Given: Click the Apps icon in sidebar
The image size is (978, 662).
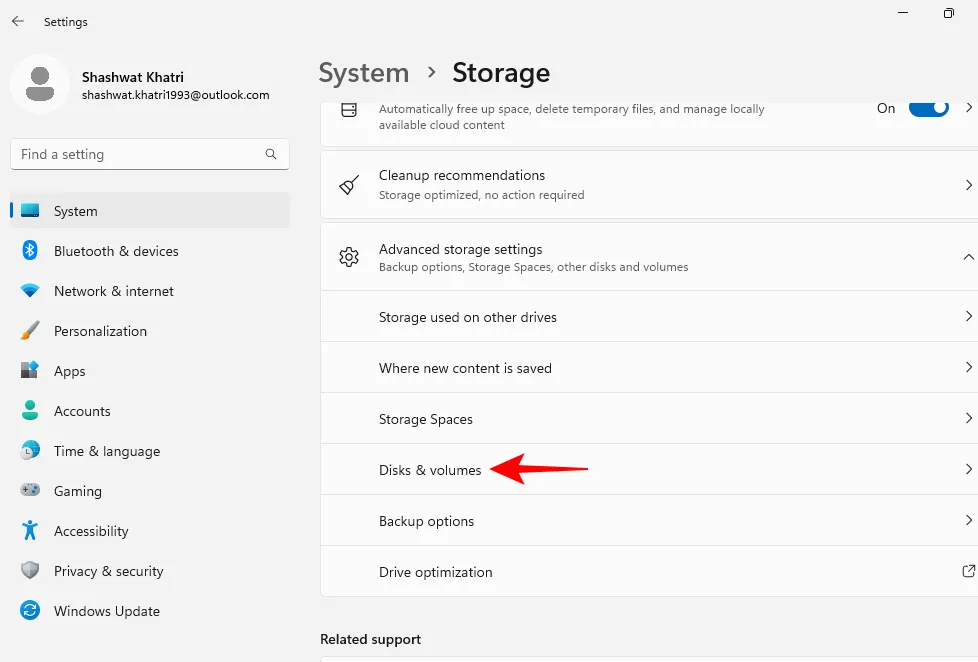Looking at the screenshot, I should [30, 370].
